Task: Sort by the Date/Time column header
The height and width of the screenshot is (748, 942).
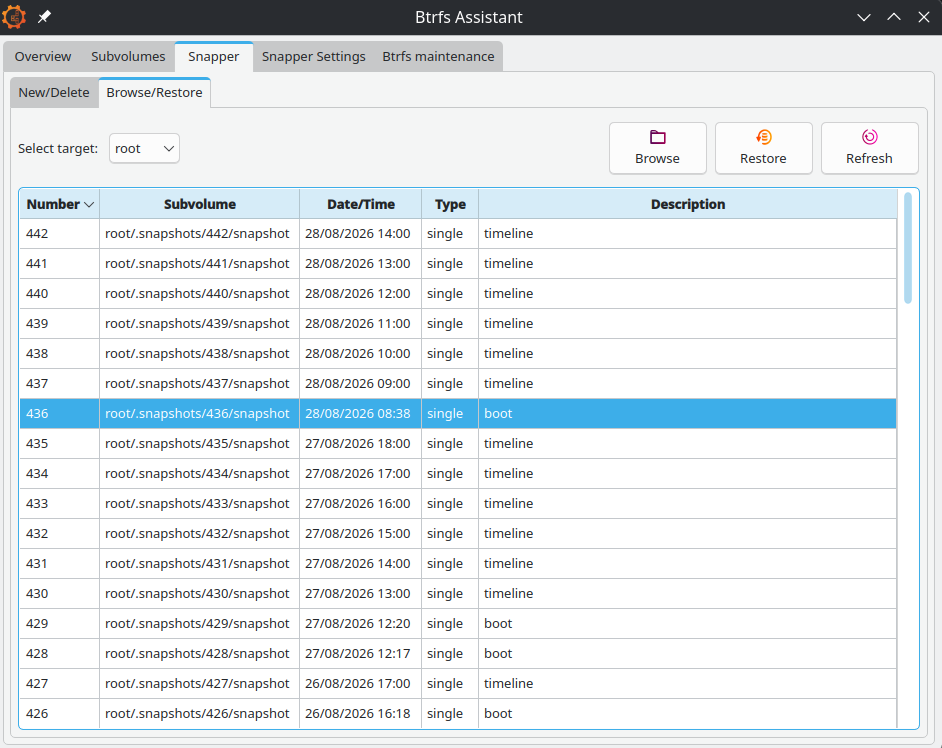Action: tap(360, 204)
